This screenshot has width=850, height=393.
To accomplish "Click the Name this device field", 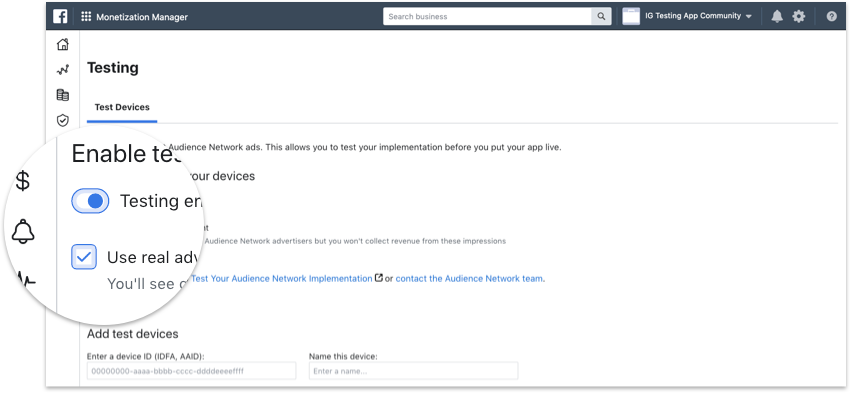I will (414, 371).
